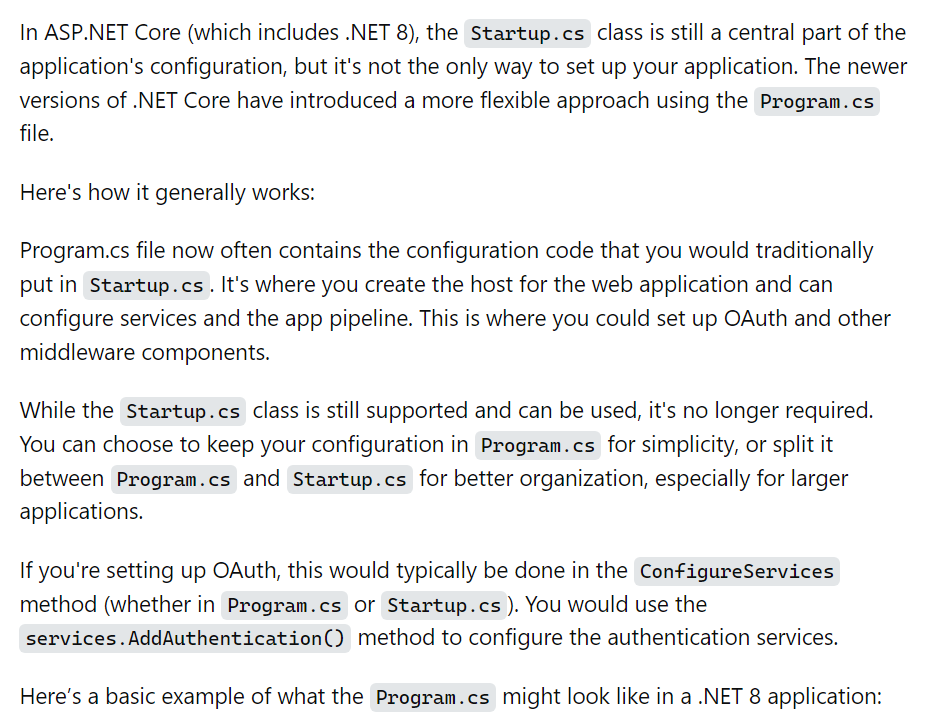
Task: Click the word 'applications.' ending the fourth paragraph
Action: coord(81,512)
